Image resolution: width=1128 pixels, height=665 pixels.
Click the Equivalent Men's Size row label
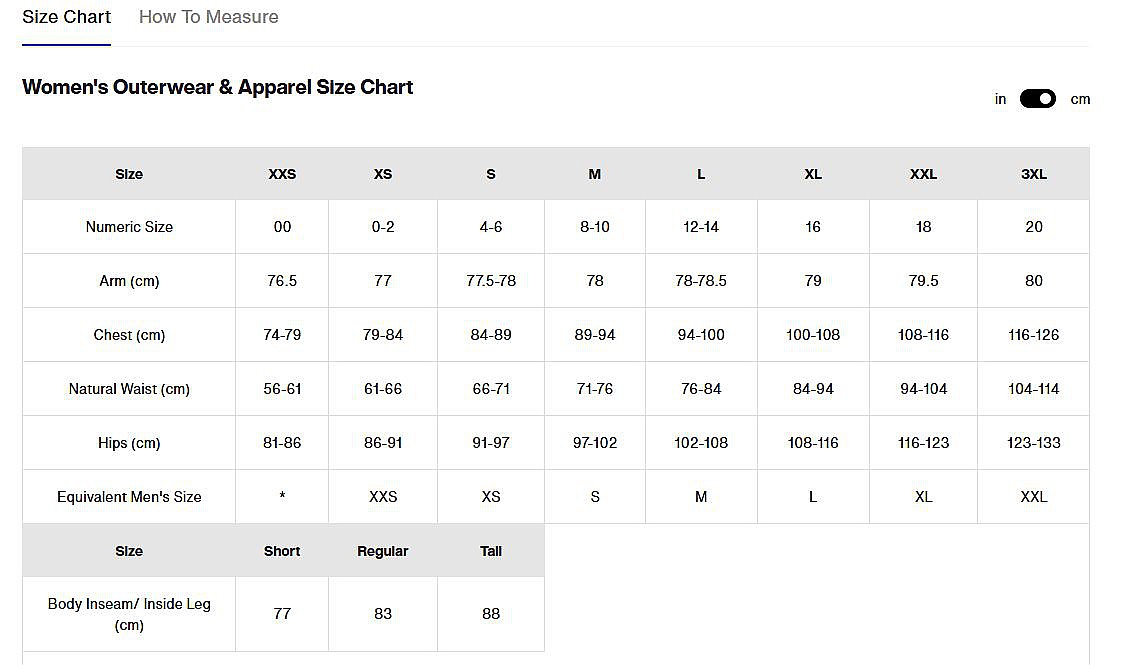pyautogui.click(x=129, y=497)
